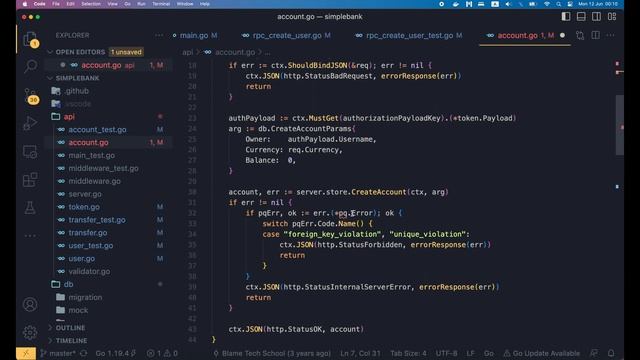The height and width of the screenshot is (360, 640).
Task: Click the synchronize changes icon in status bar
Action: tap(84, 353)
